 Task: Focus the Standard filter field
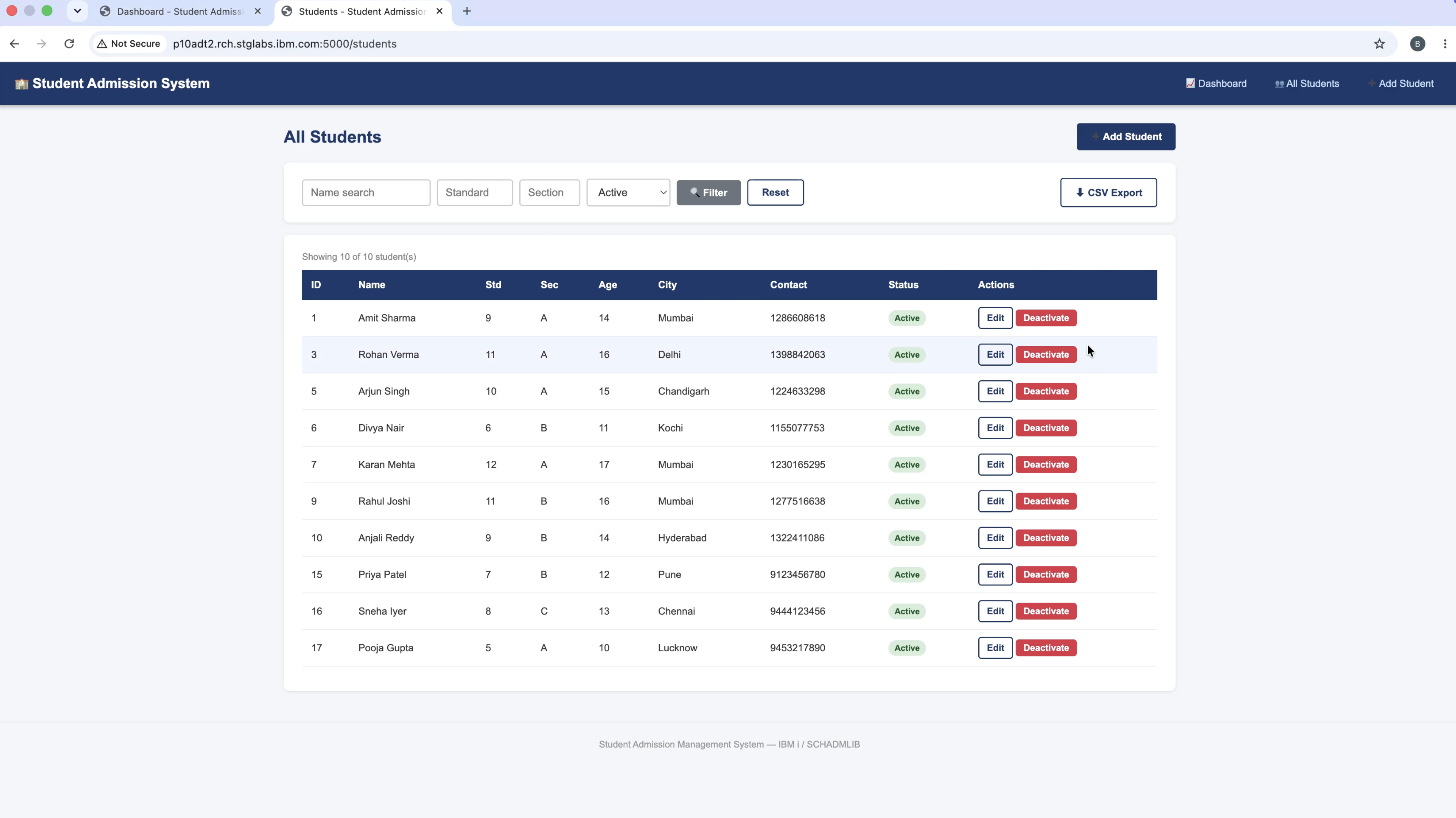tap(474, 193)
